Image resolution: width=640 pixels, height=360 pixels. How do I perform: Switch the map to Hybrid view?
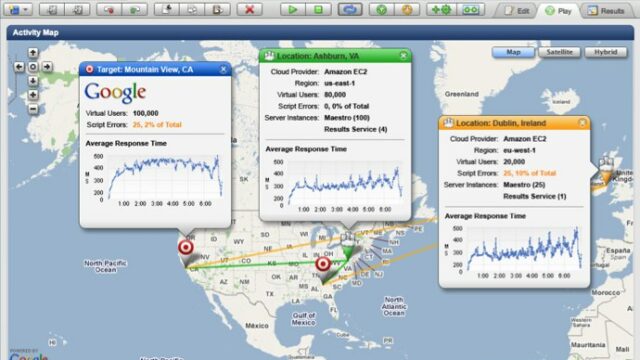coord(606,52)
